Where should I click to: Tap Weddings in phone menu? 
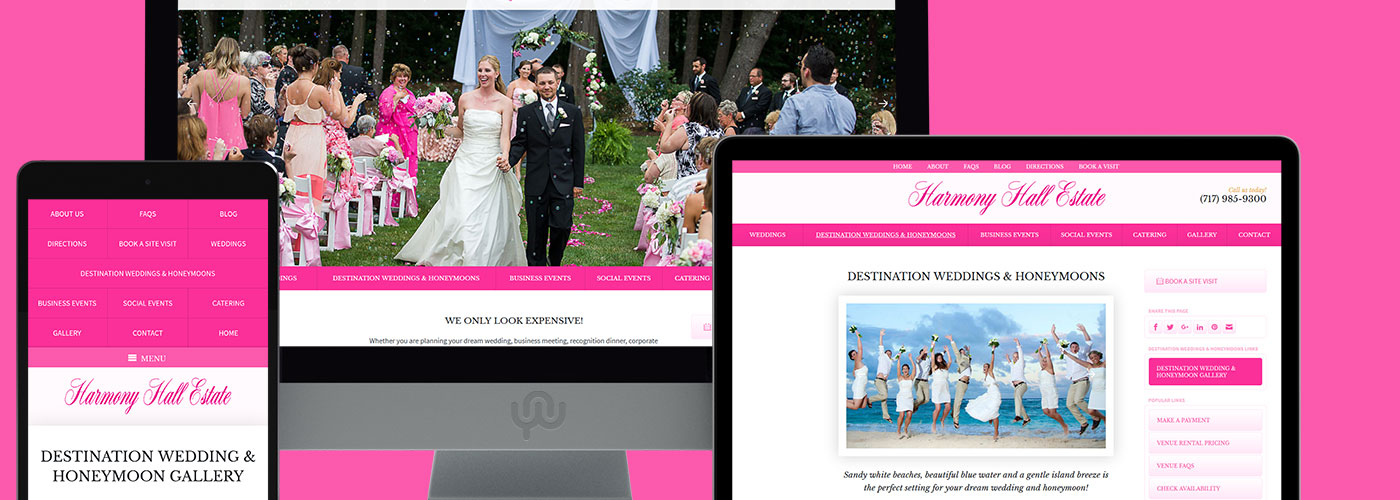[x=228, y=244]
